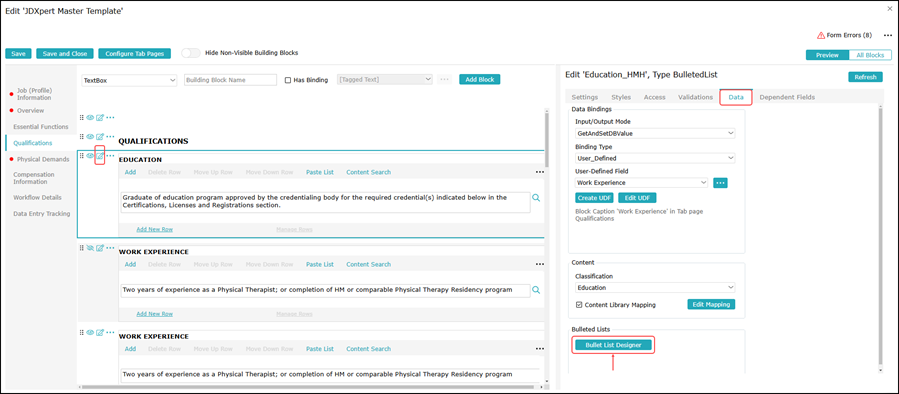Click the Form Errors warning icon
The width and height of the screenshot is (899, 394).
pyautogui.click(x=821, y=35)
